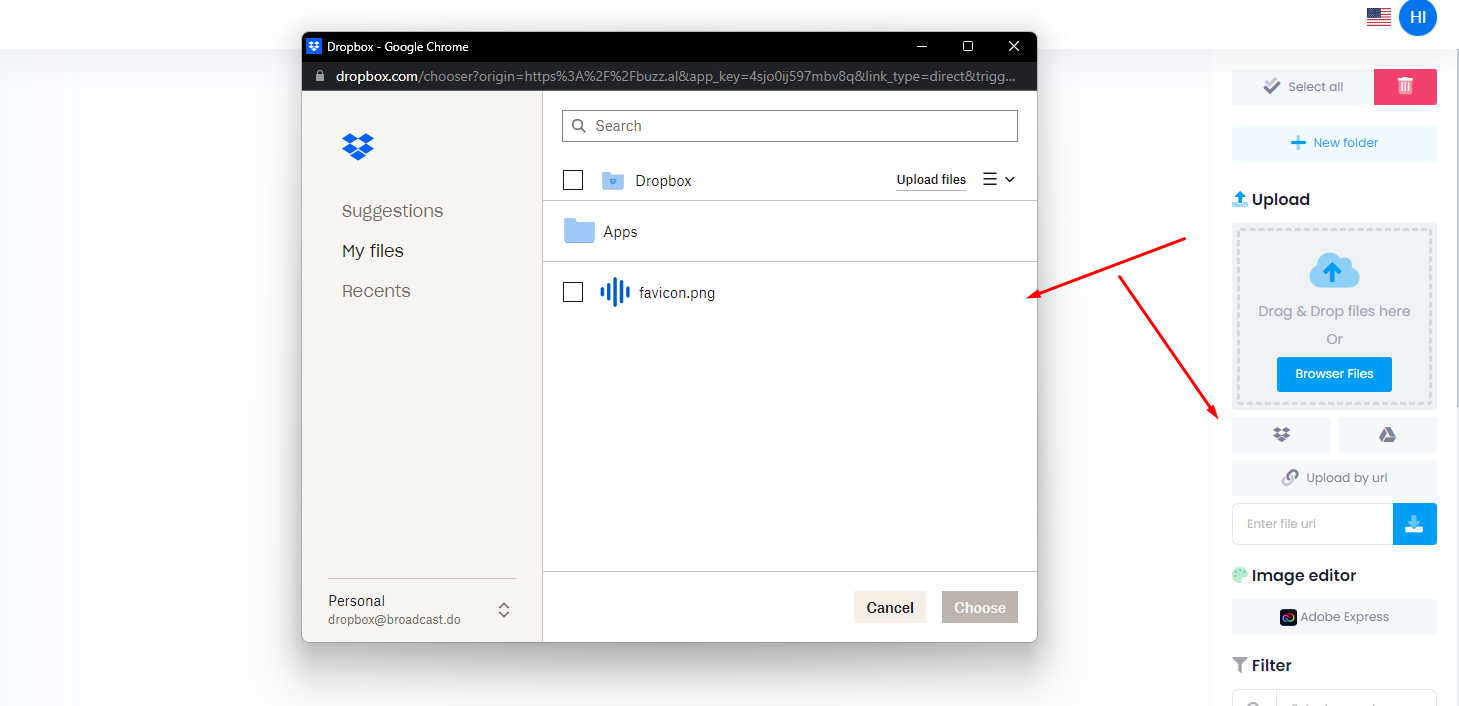
Task: Click the red trash delete button
Action: (1405, 87)
